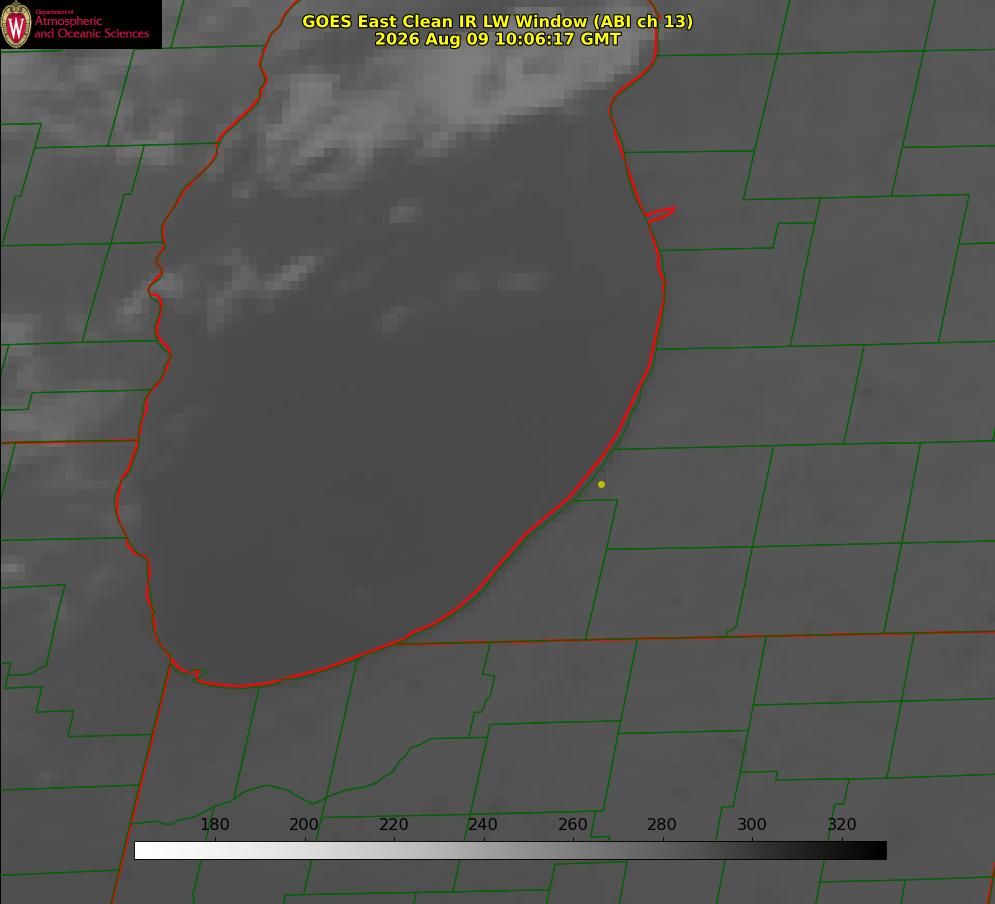Click the 180 colorbar tick label
Screen dimensions: 995x904
[214, 824]
